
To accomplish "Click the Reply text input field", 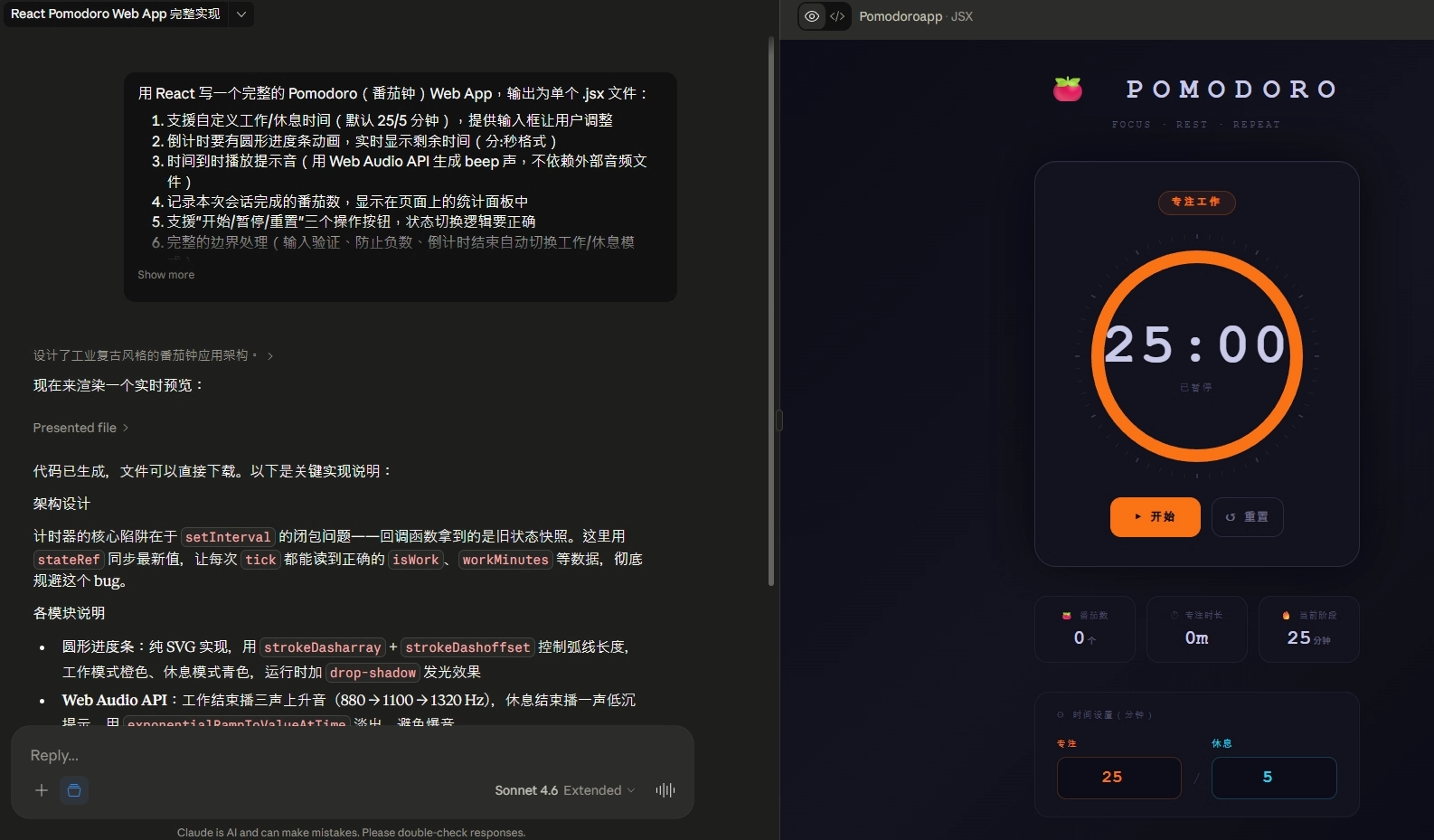I will coord(353,755).
